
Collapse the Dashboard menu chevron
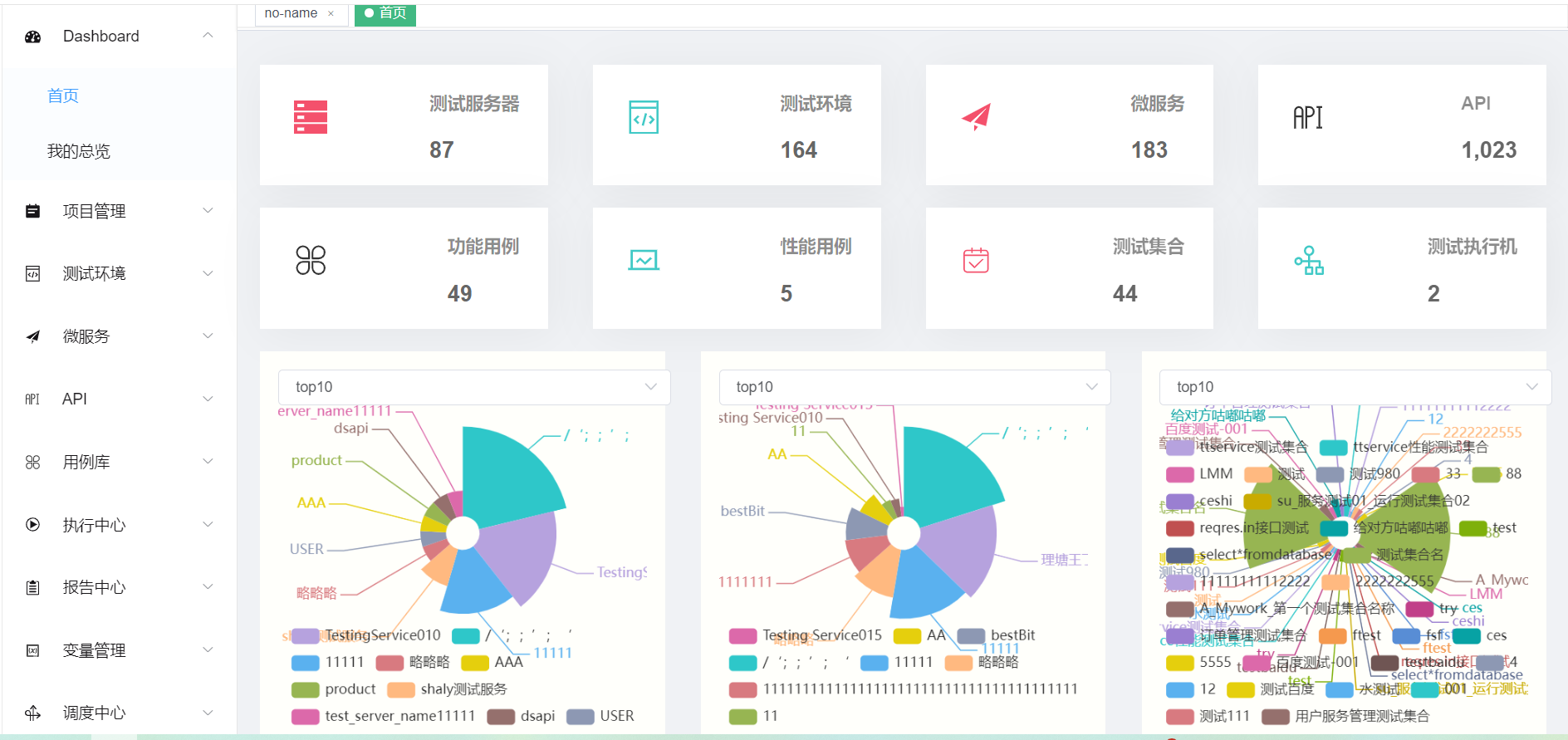208,36
